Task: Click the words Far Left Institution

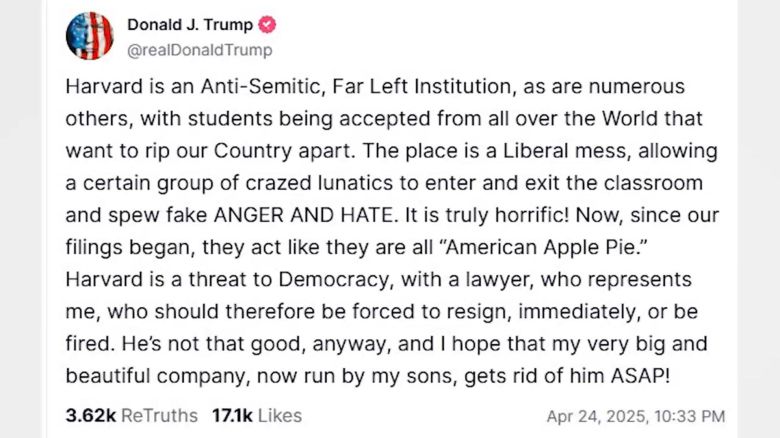Action: (421, 87)
